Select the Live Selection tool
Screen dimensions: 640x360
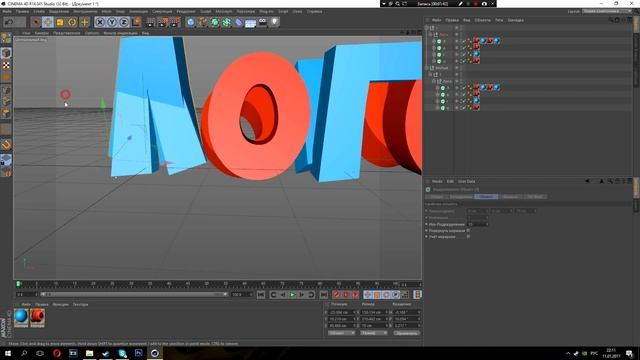pyautogui.click(x=36, y=22)
